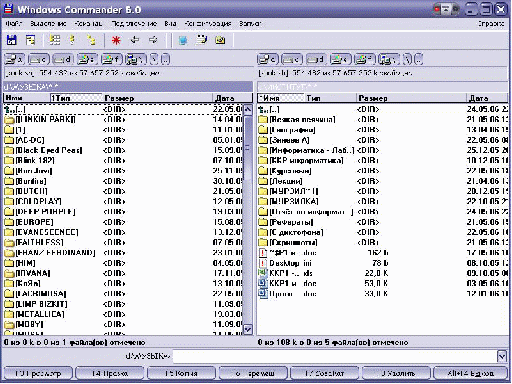Image resolution: width=512 pixels, height=384 pixels.
Task: Open the Подключение menu
Action: (134, 24)
